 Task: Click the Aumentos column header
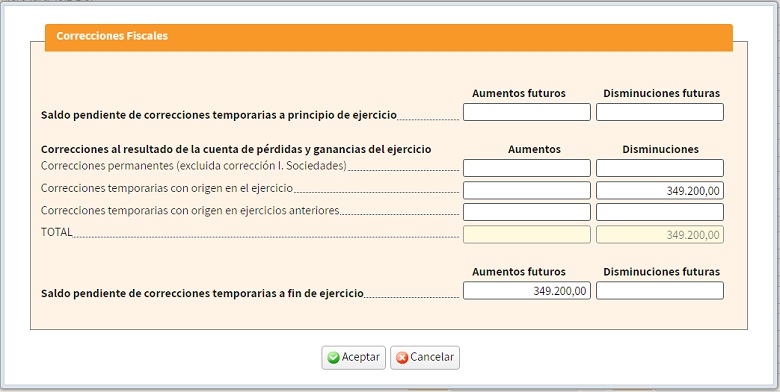[534, 149]
